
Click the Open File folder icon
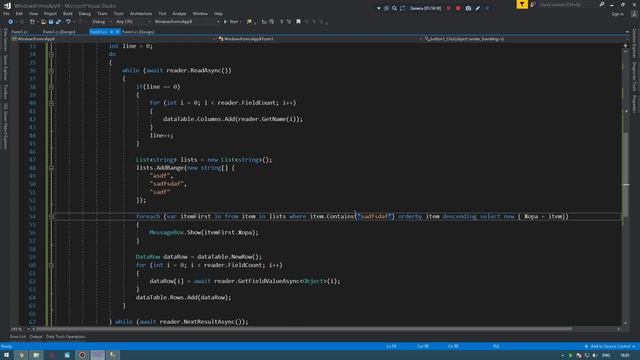[x=43, y=22]
